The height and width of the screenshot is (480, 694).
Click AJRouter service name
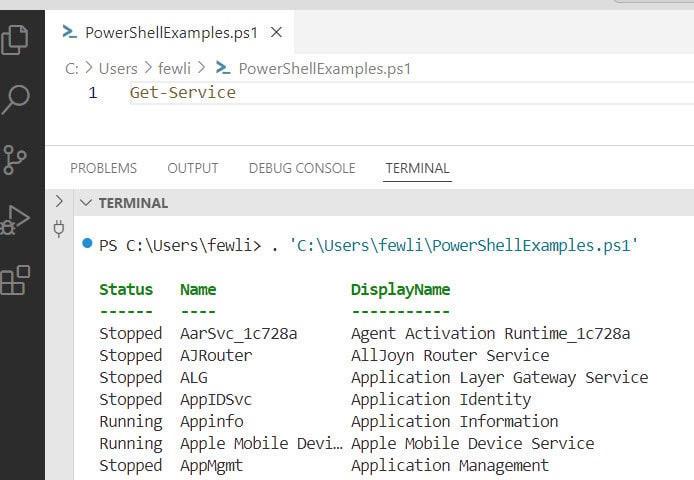tap(216, 355)
